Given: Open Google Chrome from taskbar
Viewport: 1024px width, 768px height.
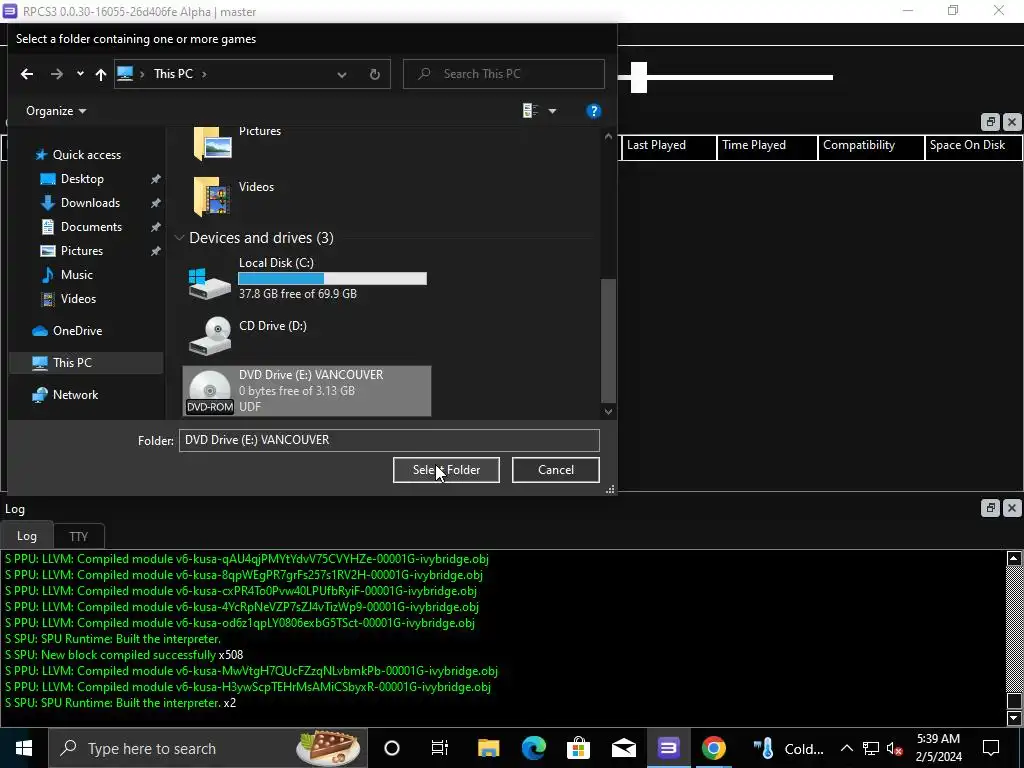Looking at the screenshot, I should point(713,748).
